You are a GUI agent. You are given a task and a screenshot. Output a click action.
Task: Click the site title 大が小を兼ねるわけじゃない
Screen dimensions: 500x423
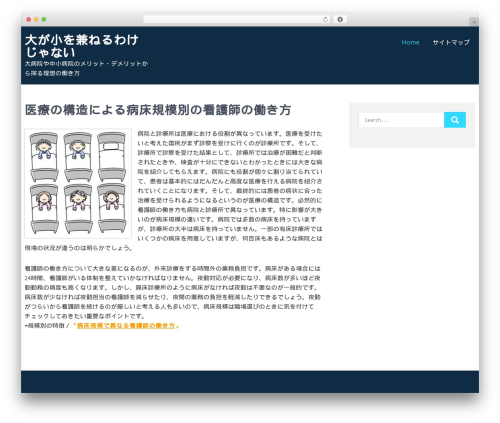click(82, 46)
